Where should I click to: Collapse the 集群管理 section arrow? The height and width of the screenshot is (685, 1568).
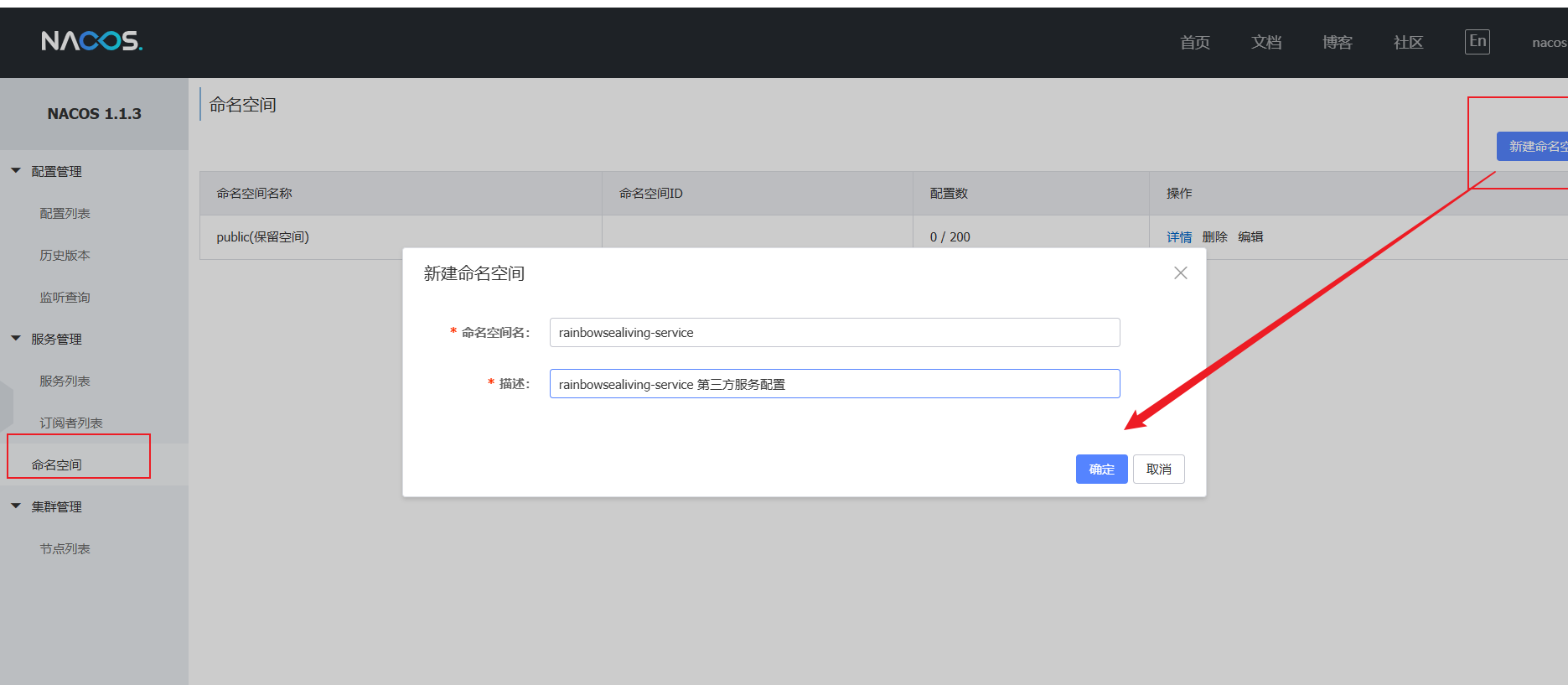(16, 506)
